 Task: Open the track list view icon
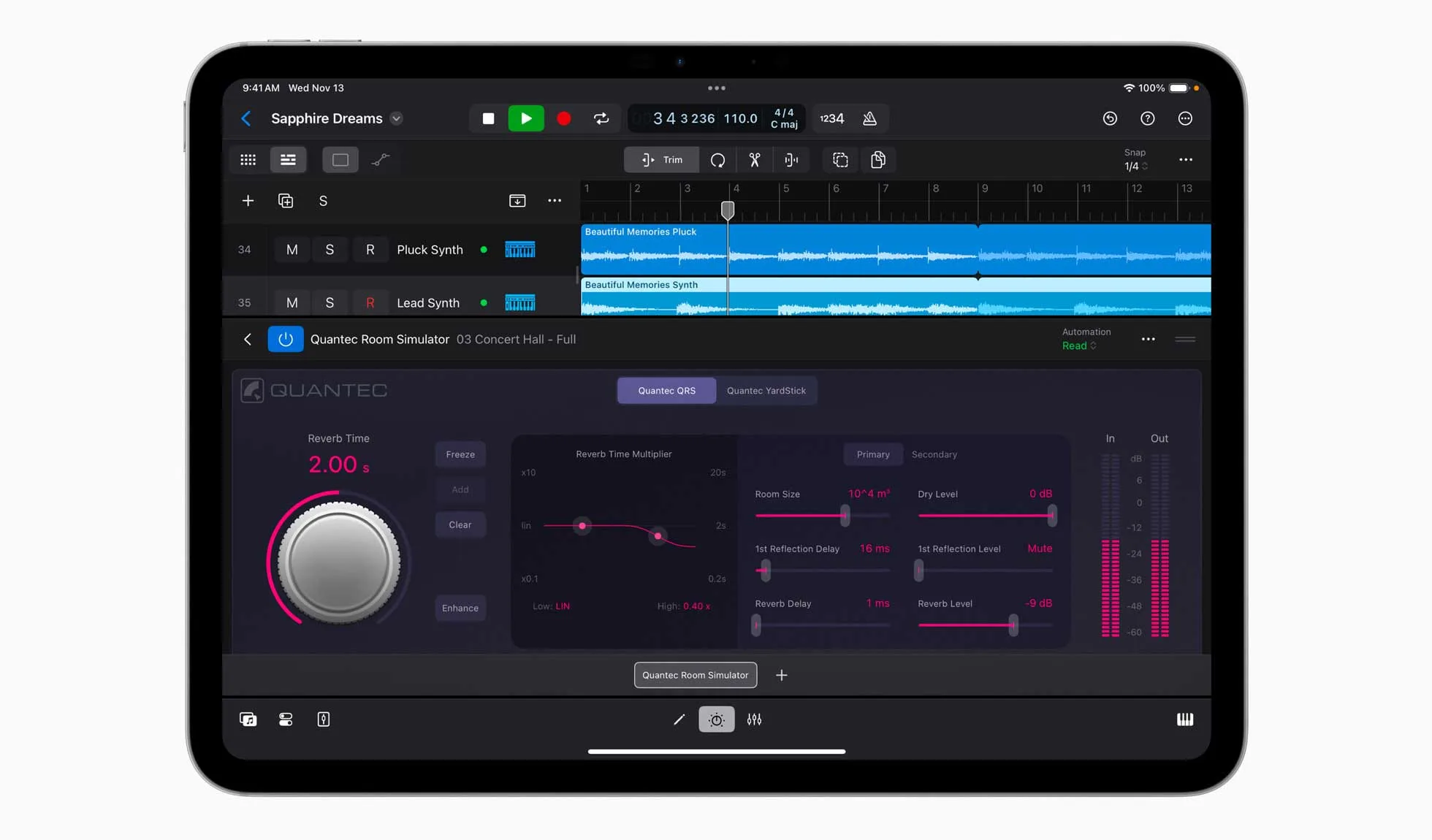[287, 159]
